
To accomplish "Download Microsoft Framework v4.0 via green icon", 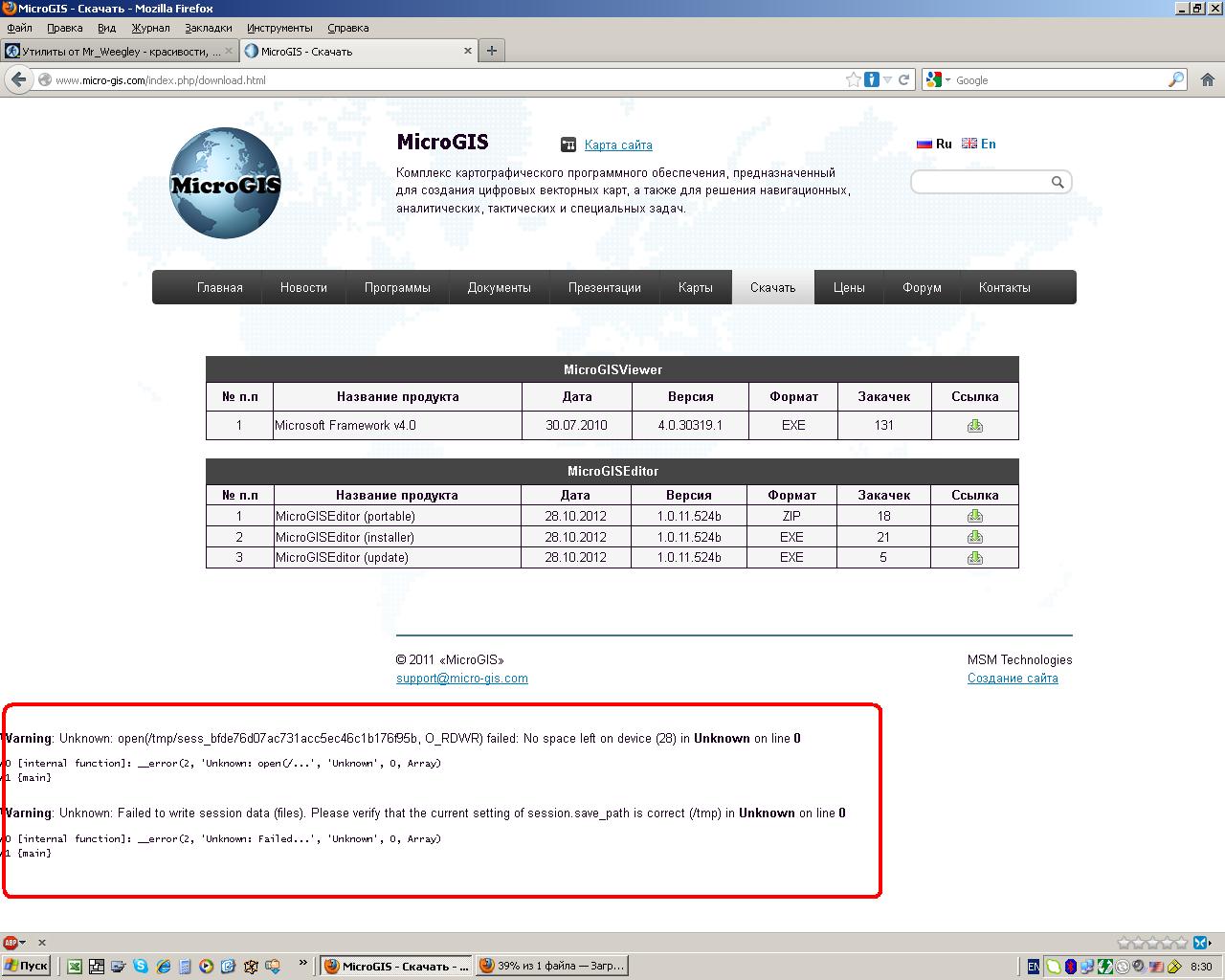I will point(974,426).
